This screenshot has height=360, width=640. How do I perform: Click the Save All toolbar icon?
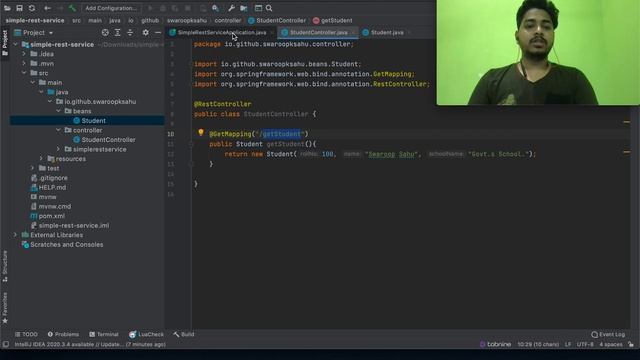[x=19, y=8]
